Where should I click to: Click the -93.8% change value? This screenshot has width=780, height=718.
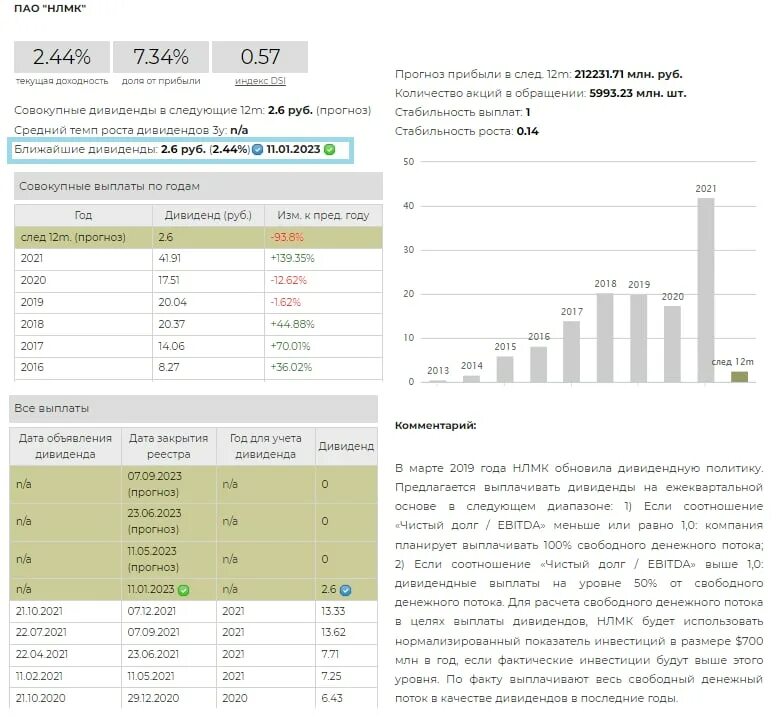pyautogui.click(x=287, y=237)
